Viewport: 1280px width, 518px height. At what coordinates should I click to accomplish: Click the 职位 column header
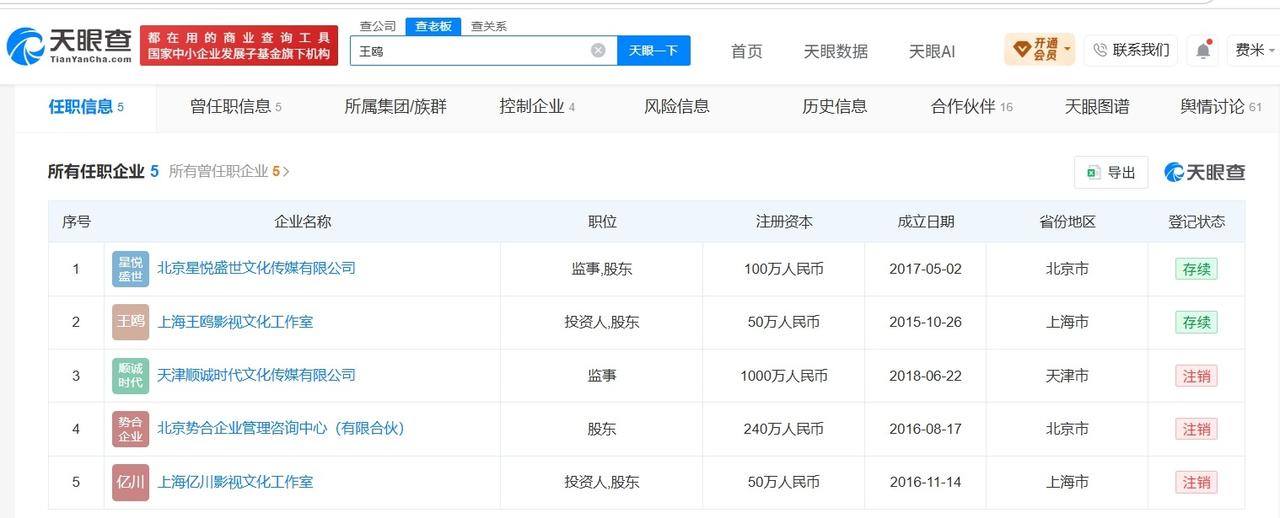[602, 222]
